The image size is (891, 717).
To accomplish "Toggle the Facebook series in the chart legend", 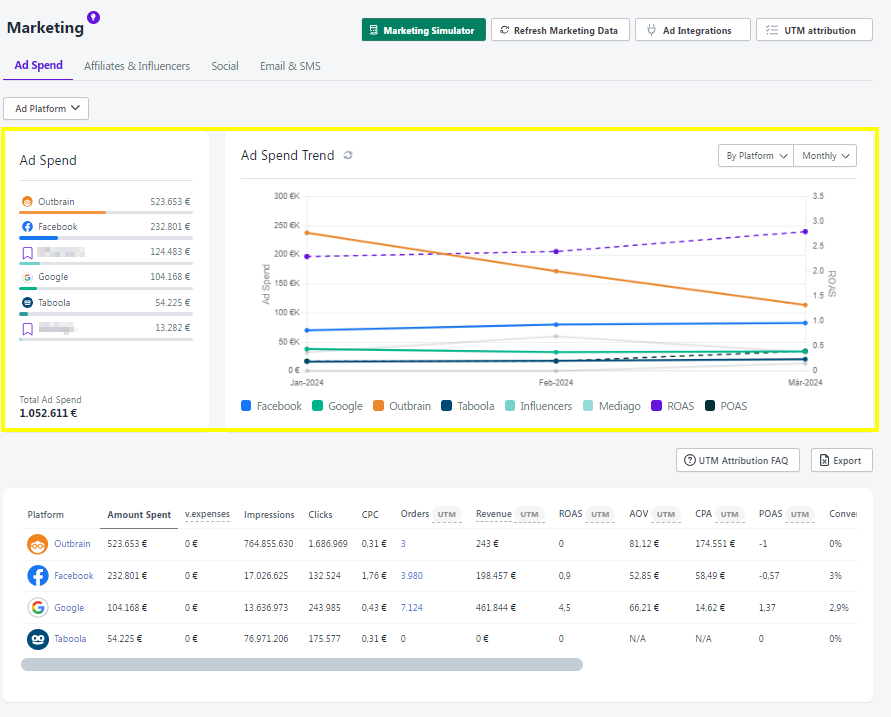I will click(272, 406).
